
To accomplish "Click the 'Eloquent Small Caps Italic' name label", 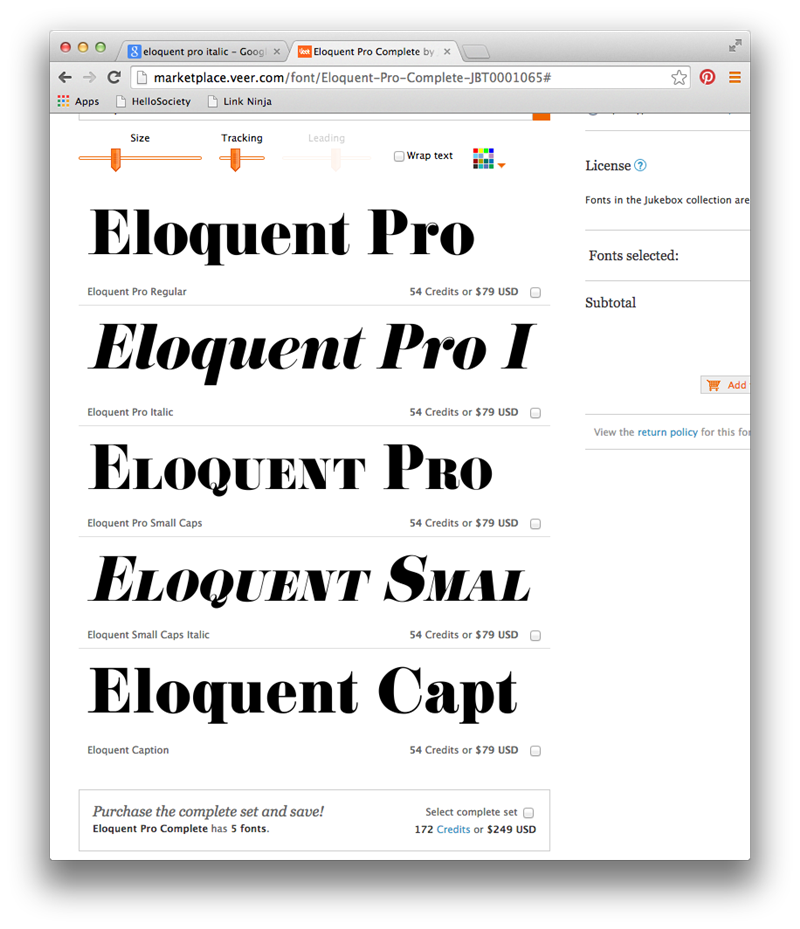I will pyautogui.click(x=148, y=635).
